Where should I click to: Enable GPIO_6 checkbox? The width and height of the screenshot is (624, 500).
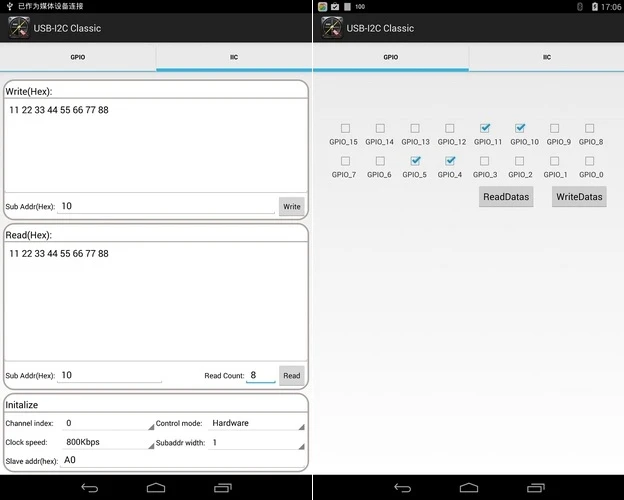click(x=380, y=161)
